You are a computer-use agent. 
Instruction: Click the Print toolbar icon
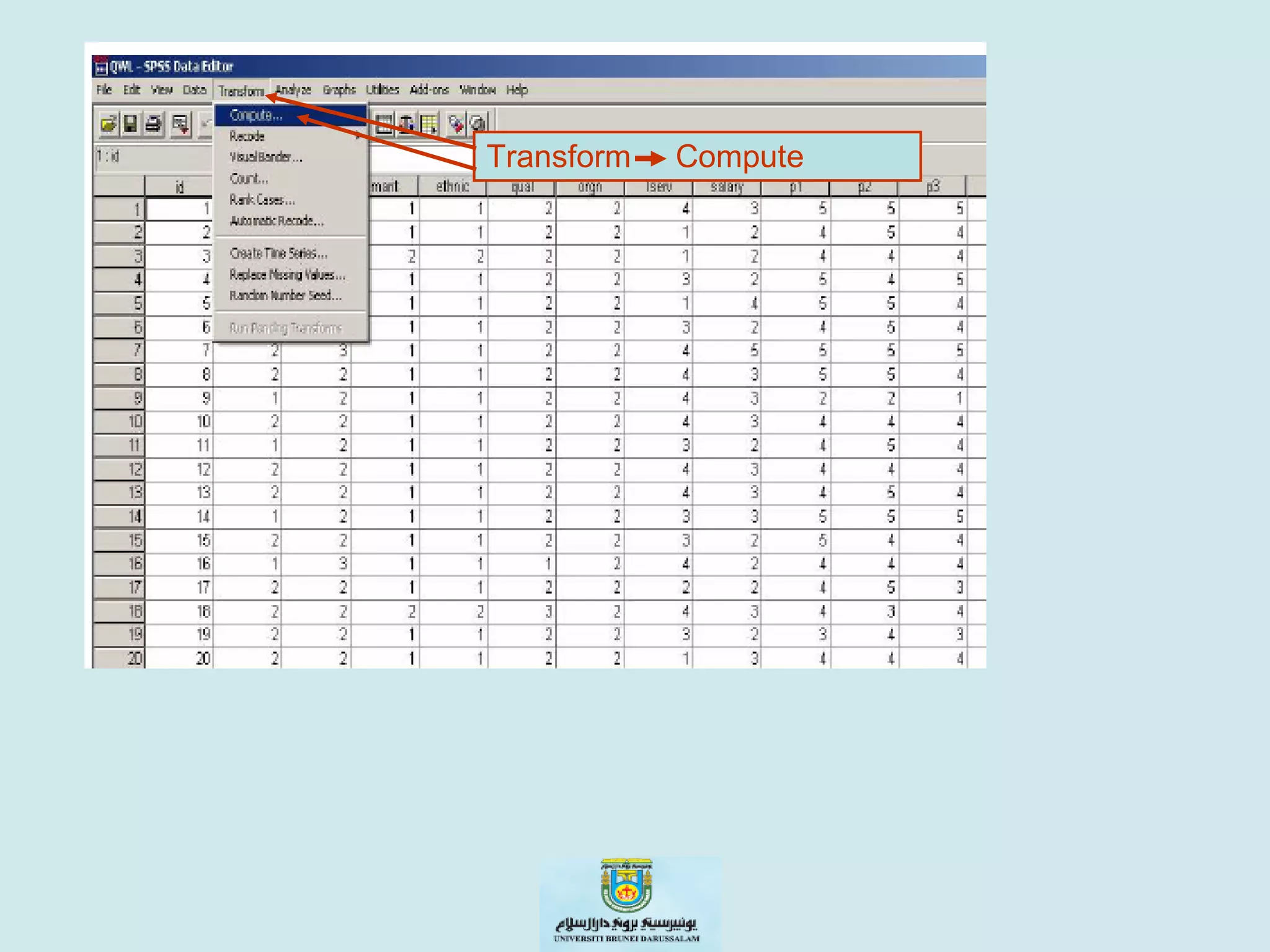(x=154, y=124)
